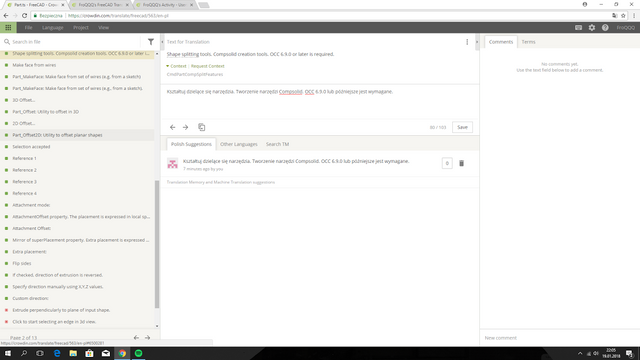This screenshot has height=360, width=640.
Task: Click the Polish translation text area
Action: (319, 102)
